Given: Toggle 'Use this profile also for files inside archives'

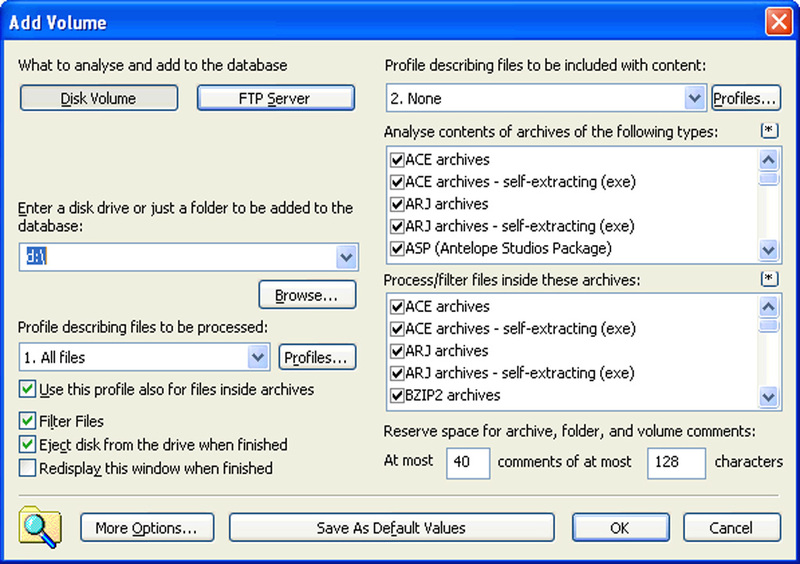Looking at the screenshot, I should [x=28, y=389].
